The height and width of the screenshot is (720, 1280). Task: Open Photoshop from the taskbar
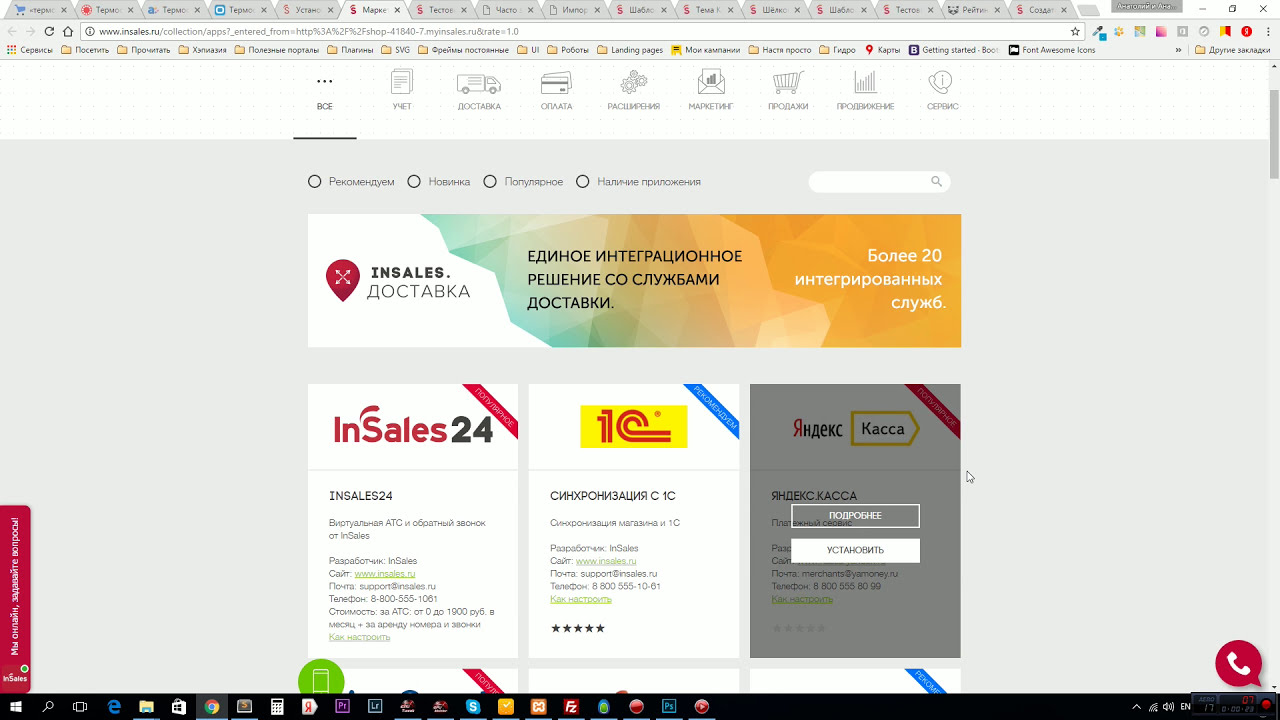(x=669, y=706)
